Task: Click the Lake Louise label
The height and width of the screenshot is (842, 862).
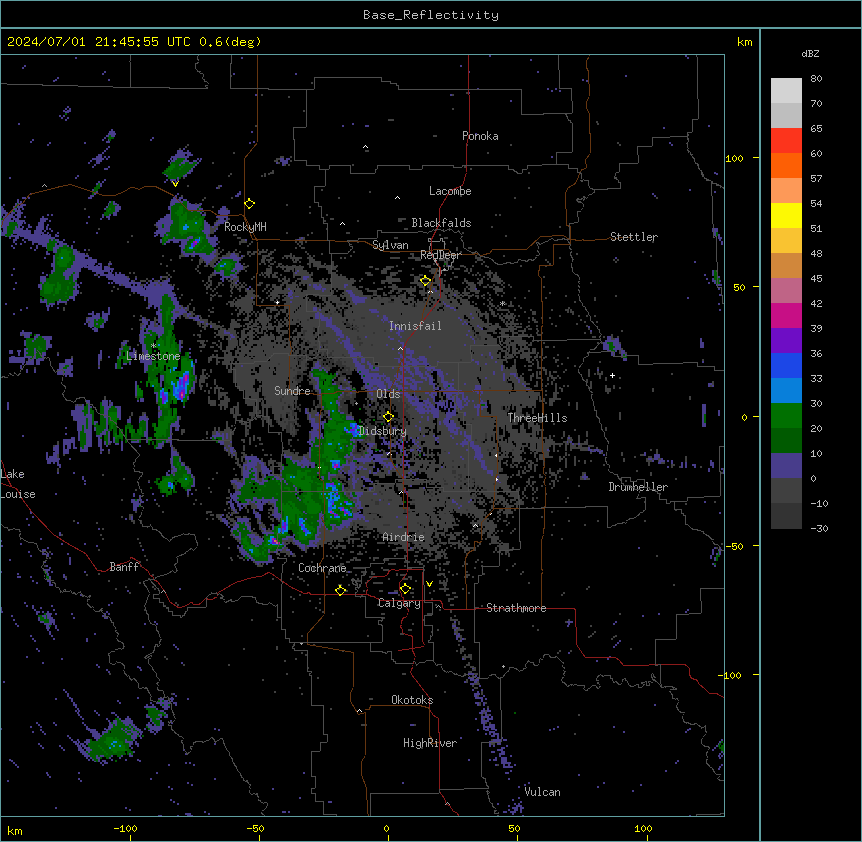Action: pyautogui.click(x=18, y=484)
